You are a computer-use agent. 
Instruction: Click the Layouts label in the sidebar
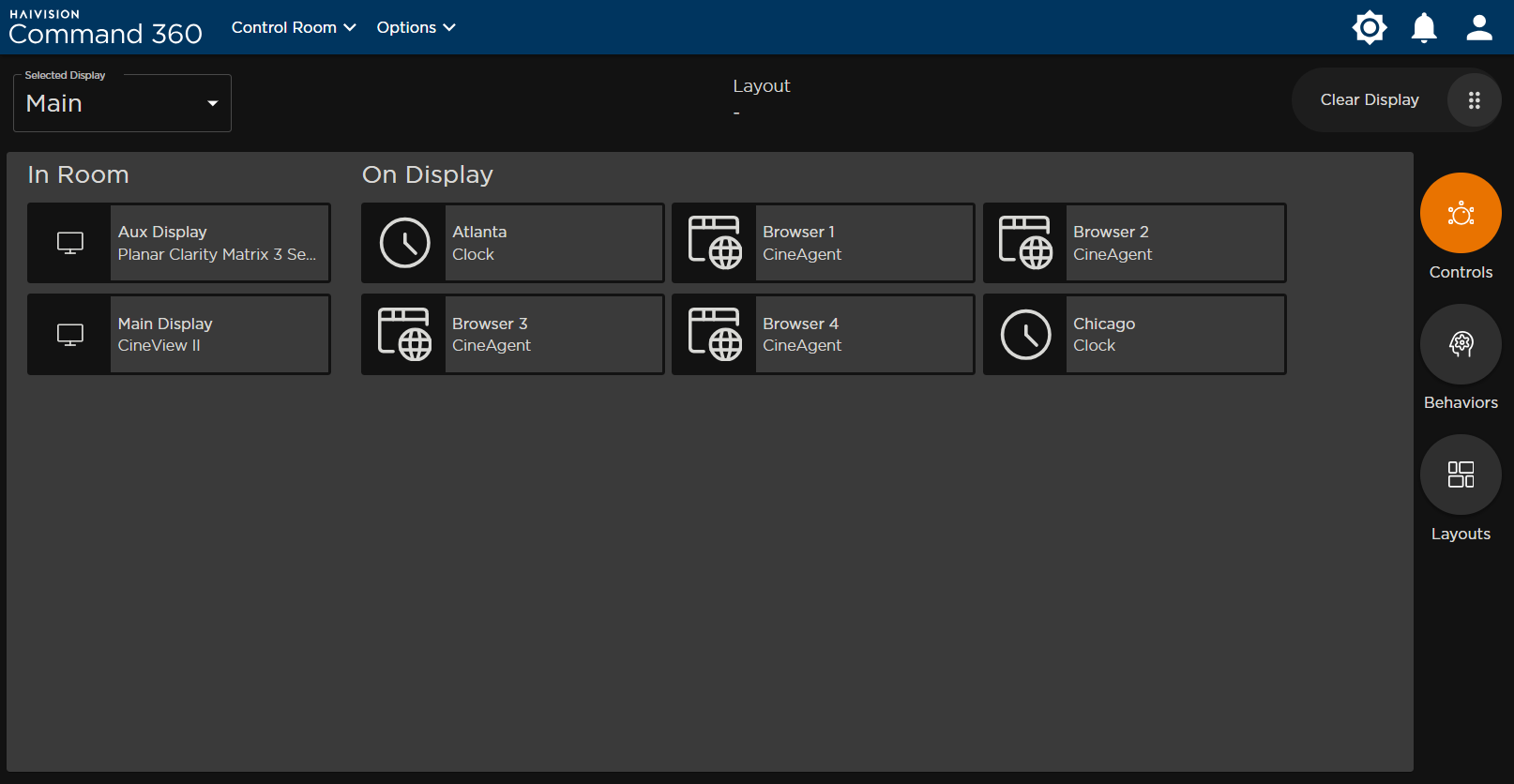[1461, 534]
